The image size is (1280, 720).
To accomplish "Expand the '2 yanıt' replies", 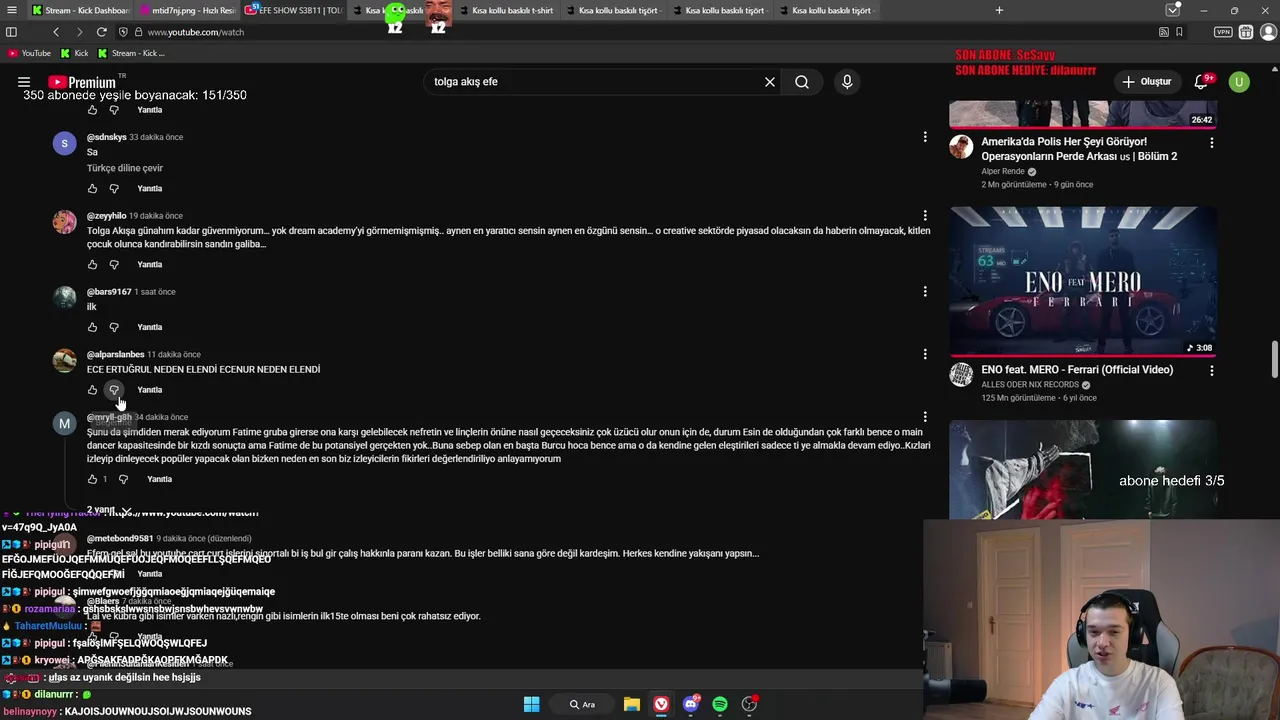I will [108, 510].
